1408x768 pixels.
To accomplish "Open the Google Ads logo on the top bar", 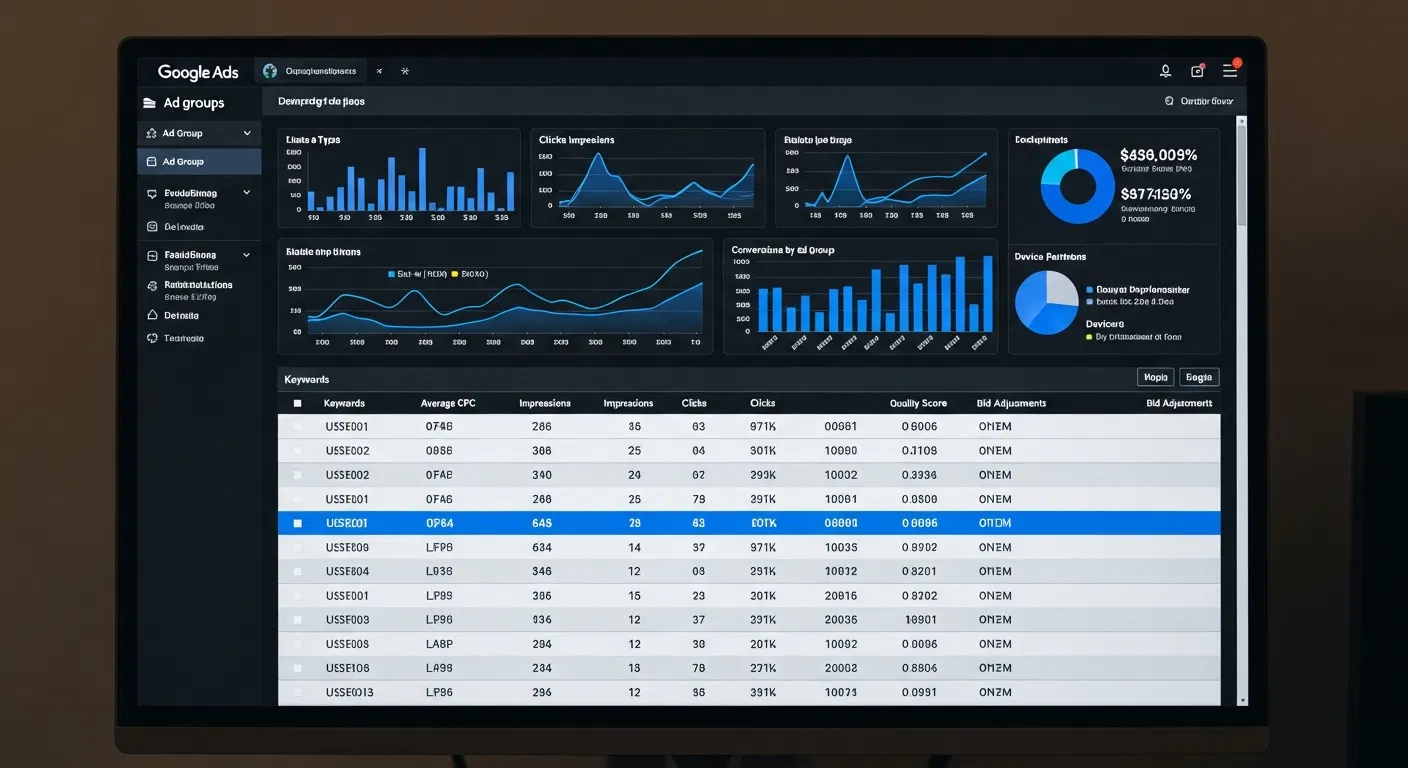I will point(197,71).
